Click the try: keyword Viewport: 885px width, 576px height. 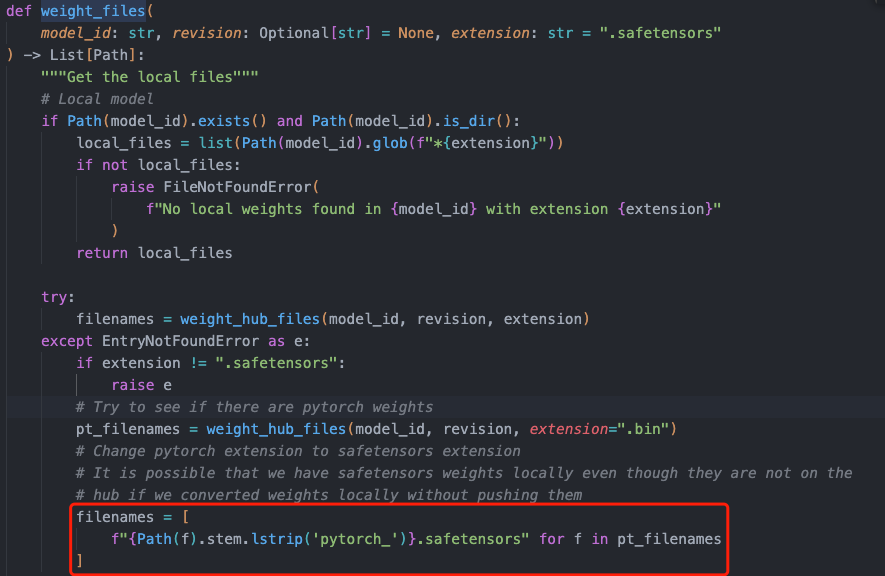click(58, 297)
